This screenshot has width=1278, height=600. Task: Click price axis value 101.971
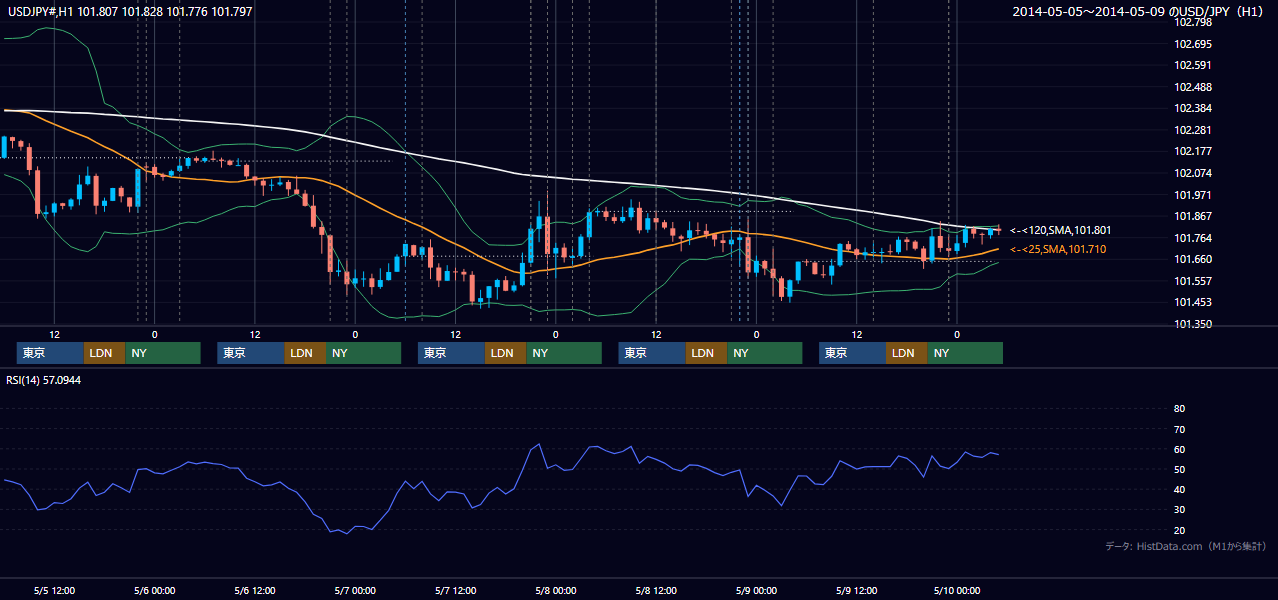coord(1194,195)
